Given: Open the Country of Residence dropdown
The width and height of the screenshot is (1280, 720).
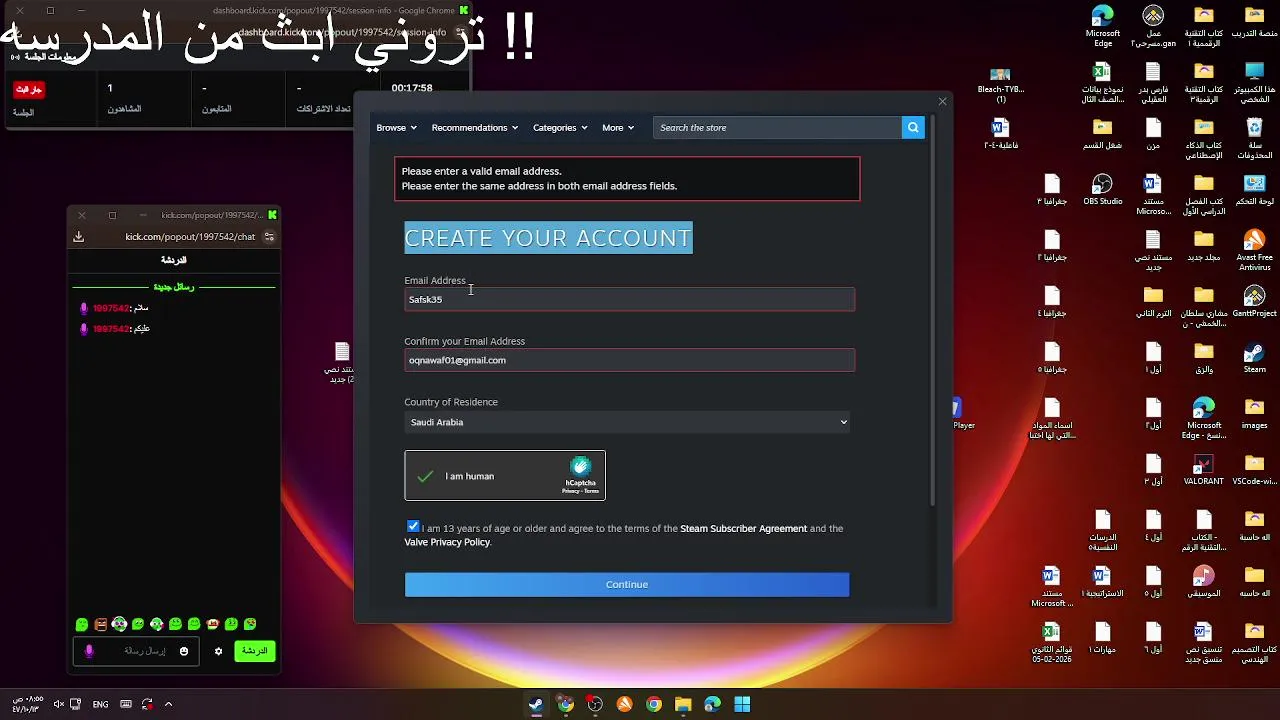Looking at the screenshot, I should coord(629,422).
